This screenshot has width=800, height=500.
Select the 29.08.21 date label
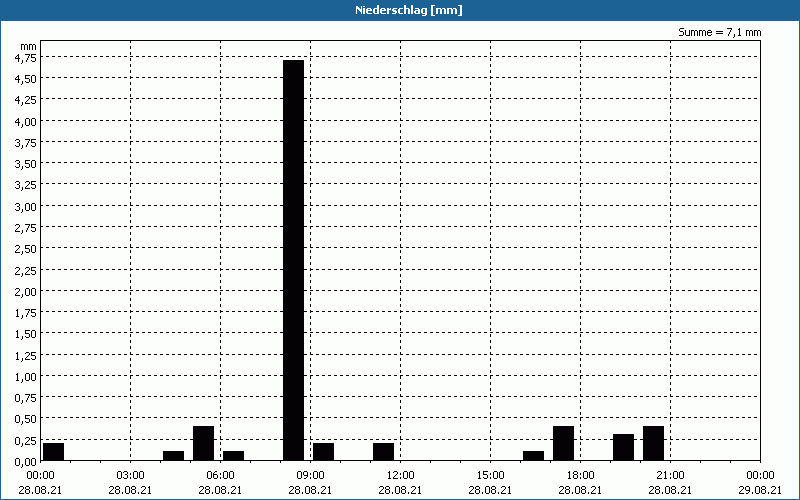pyautogui.click(x=760, y=490)
